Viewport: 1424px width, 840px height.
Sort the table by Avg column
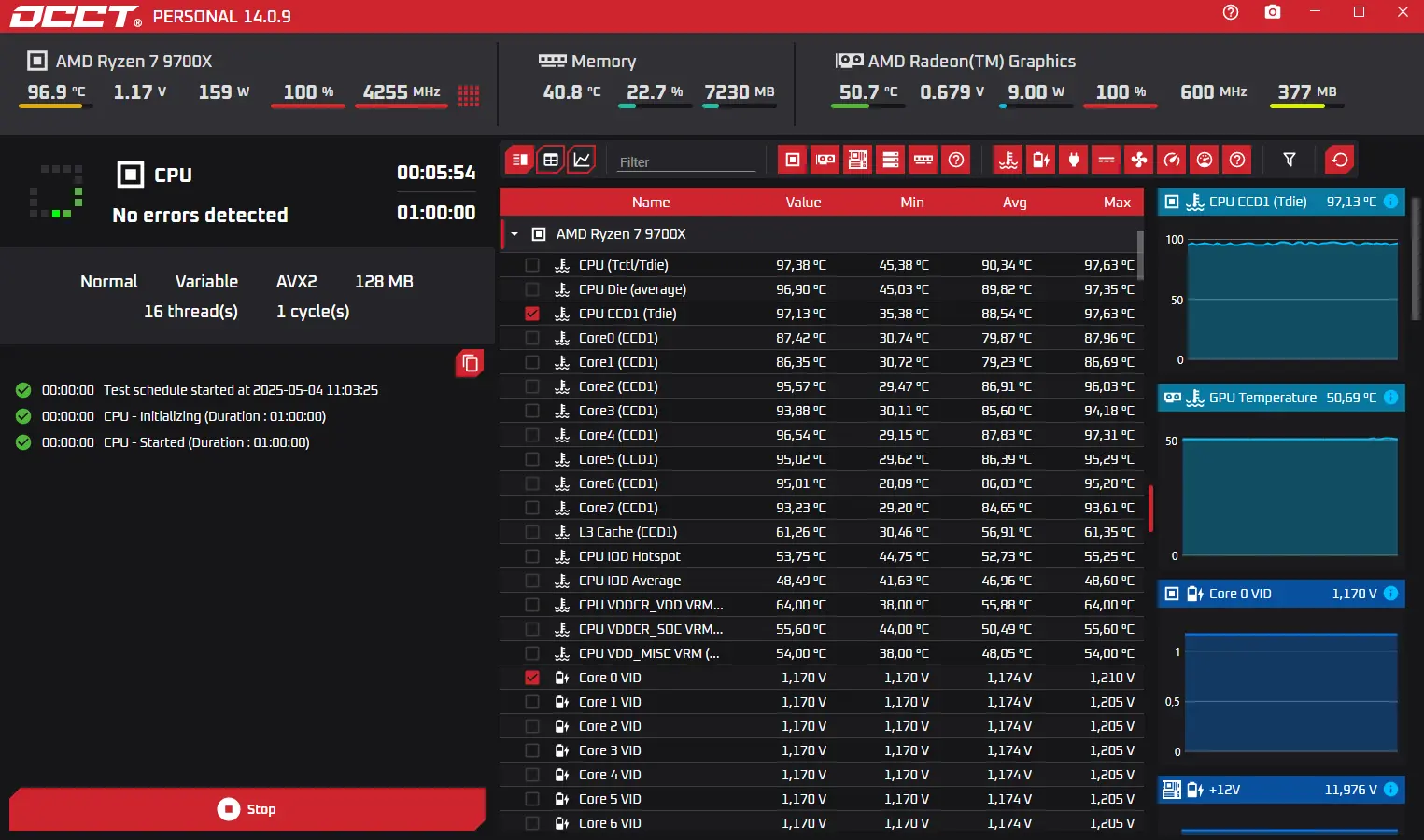point(1014,203)
